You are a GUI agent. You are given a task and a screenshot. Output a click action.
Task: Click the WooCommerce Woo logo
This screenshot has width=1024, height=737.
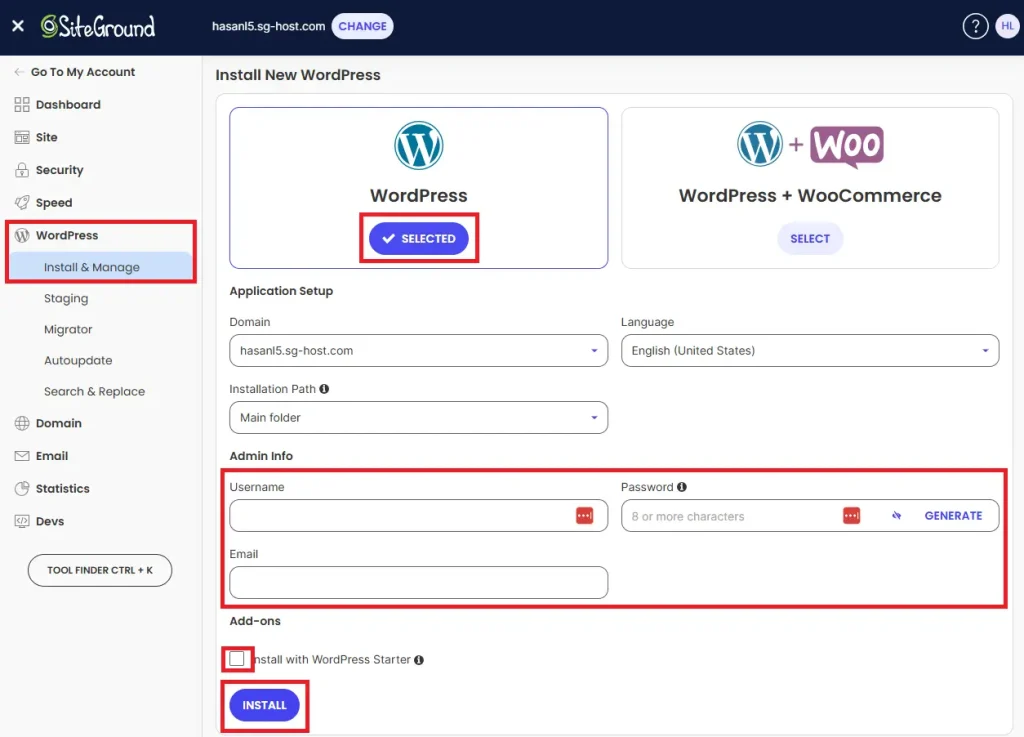(x=847, y=146)
